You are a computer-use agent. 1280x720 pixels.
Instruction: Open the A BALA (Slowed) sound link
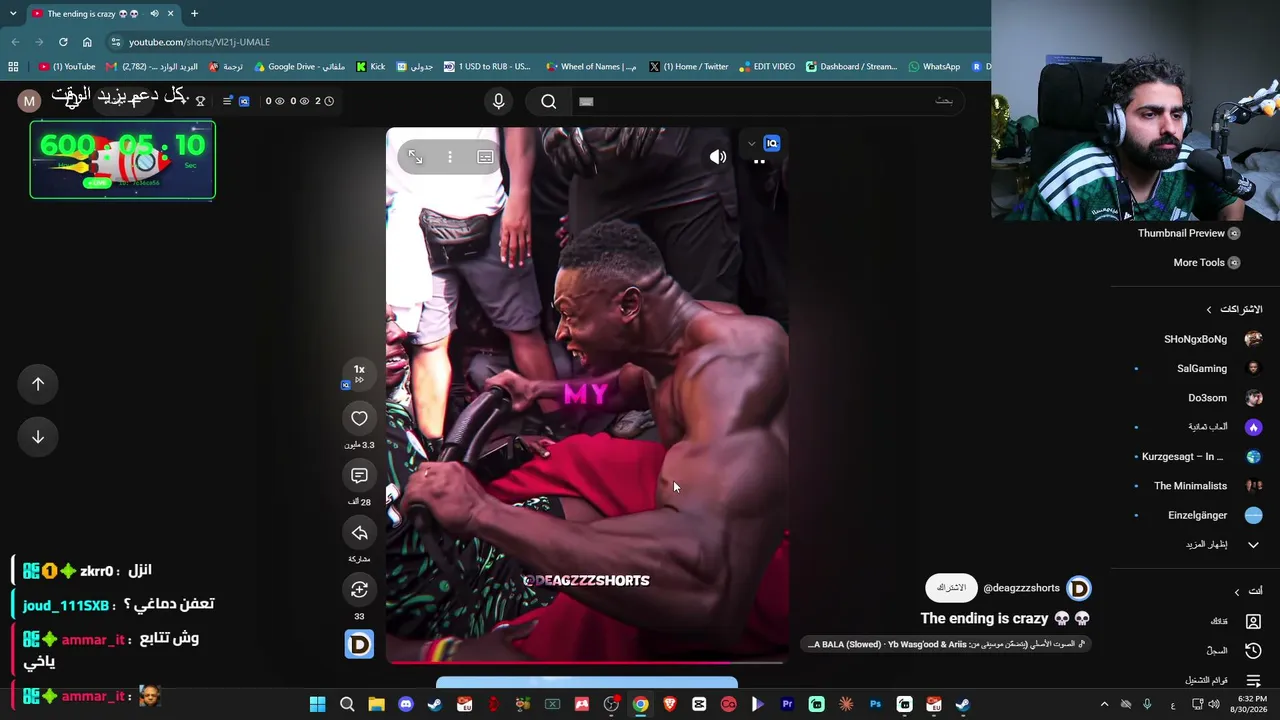(x=947, y=644)
